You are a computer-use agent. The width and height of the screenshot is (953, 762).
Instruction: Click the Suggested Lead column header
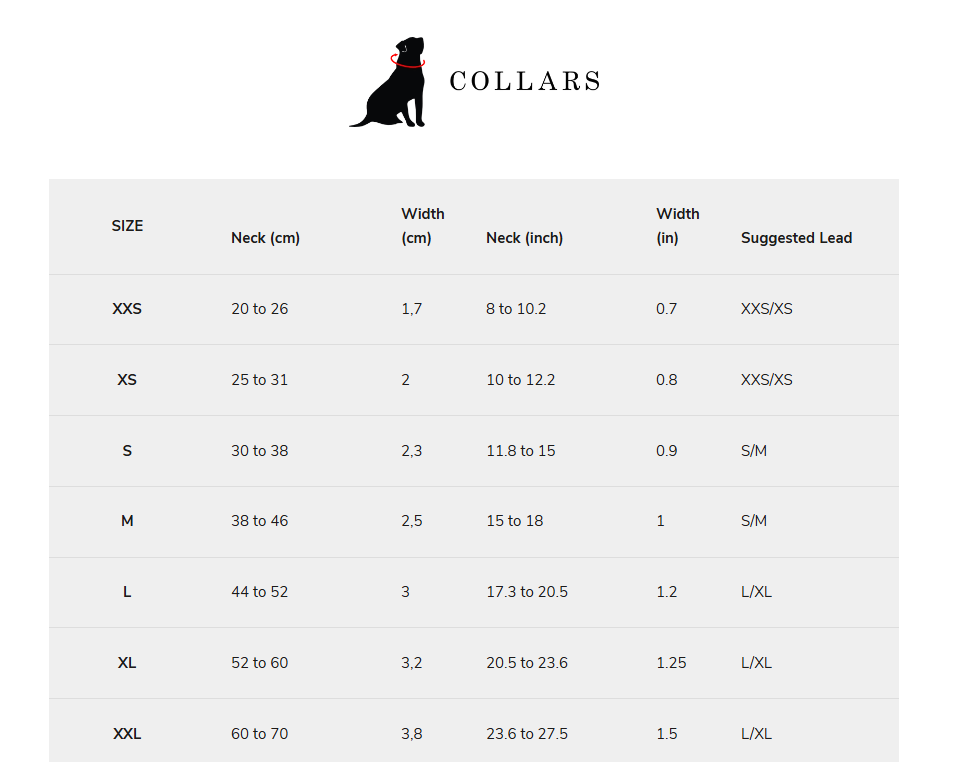[x=796, y=238]
